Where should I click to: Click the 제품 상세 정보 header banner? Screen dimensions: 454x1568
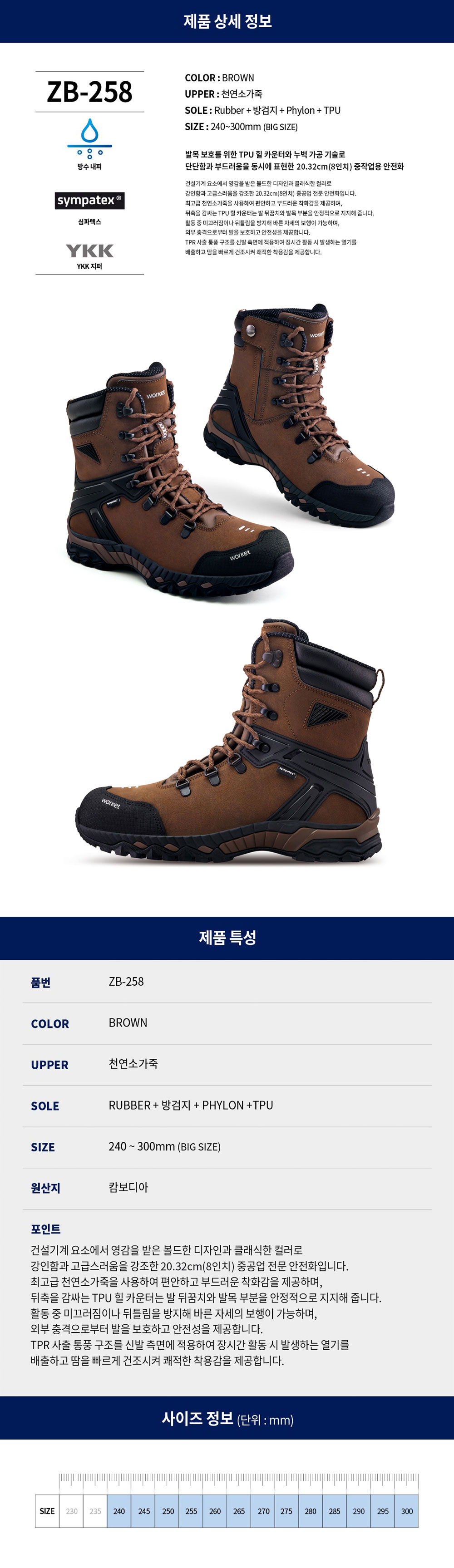tap(227, 21)
